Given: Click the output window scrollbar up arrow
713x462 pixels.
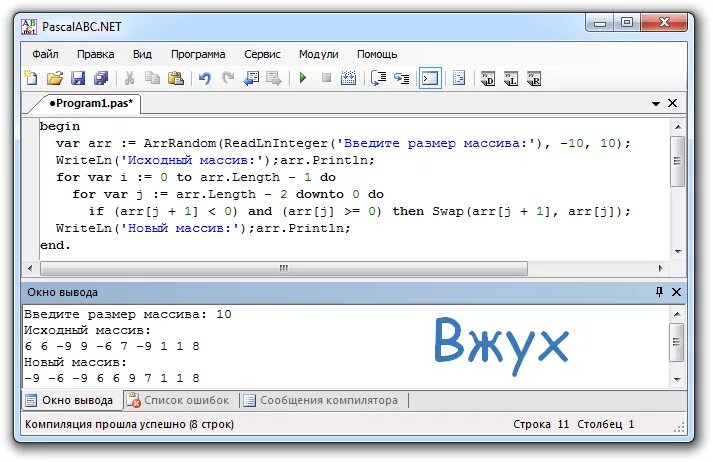Looking at the screenshot, I should click(x=677, y=314).
